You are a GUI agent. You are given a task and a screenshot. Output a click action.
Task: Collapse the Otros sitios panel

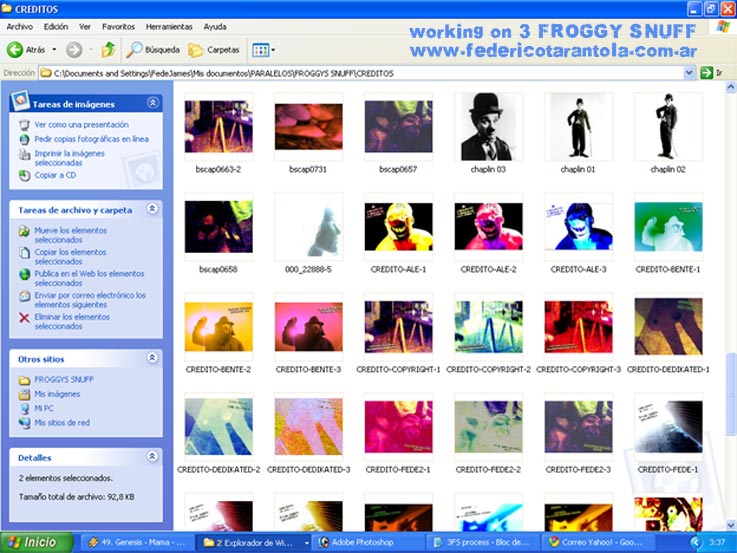point(153,358)
